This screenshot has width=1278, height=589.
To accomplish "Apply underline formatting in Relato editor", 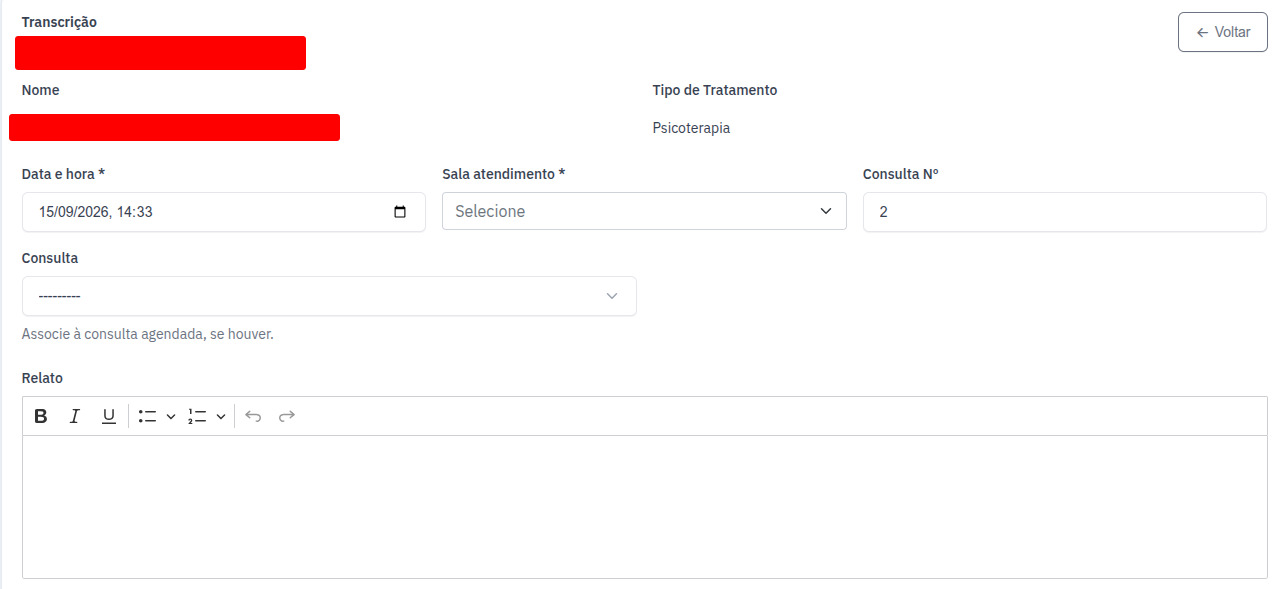I will (109, 416).
